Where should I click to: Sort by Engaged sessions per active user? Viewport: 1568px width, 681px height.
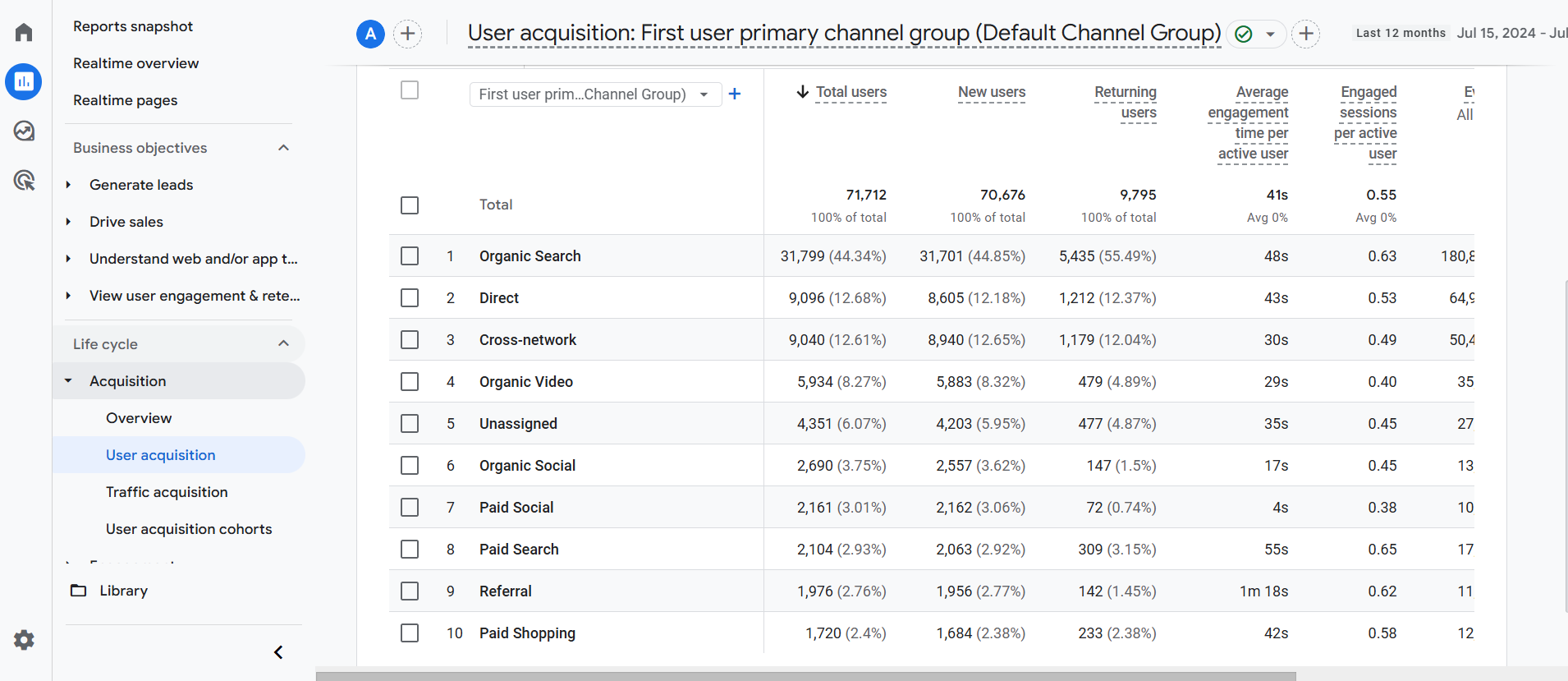pos(1365,123)
